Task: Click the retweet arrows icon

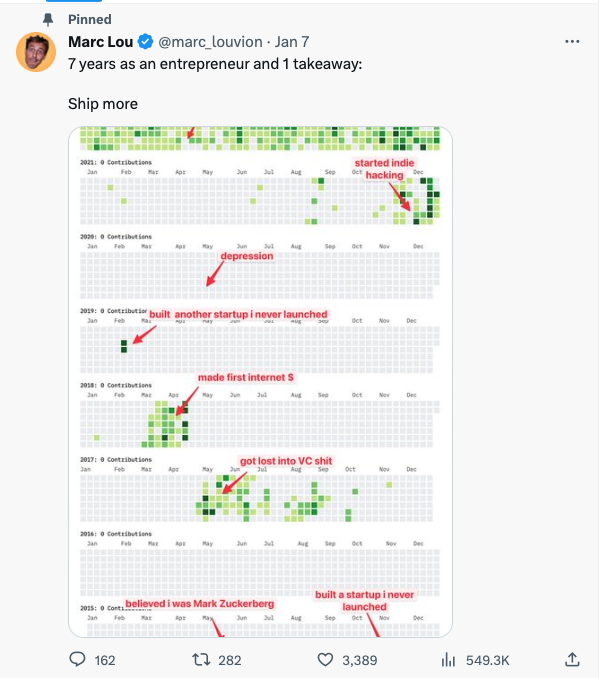Action: pyautogui.click(x=201, y=659)
